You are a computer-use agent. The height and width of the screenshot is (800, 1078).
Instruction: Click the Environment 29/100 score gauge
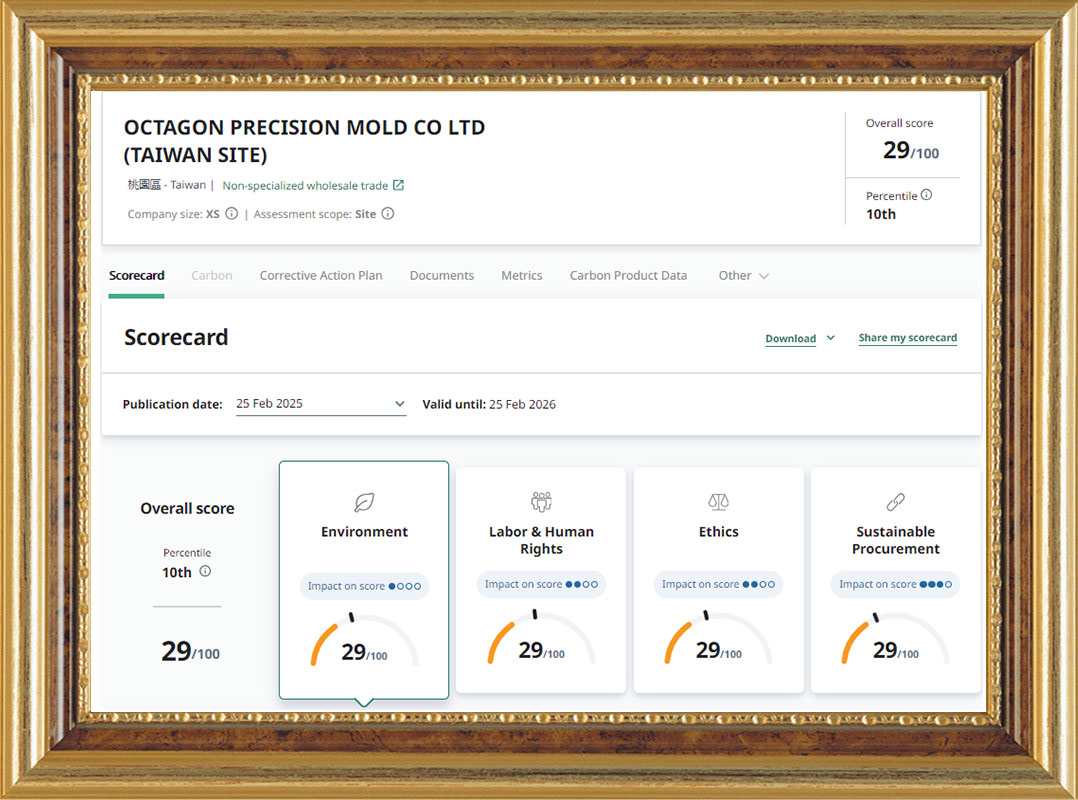coord(364,639)
